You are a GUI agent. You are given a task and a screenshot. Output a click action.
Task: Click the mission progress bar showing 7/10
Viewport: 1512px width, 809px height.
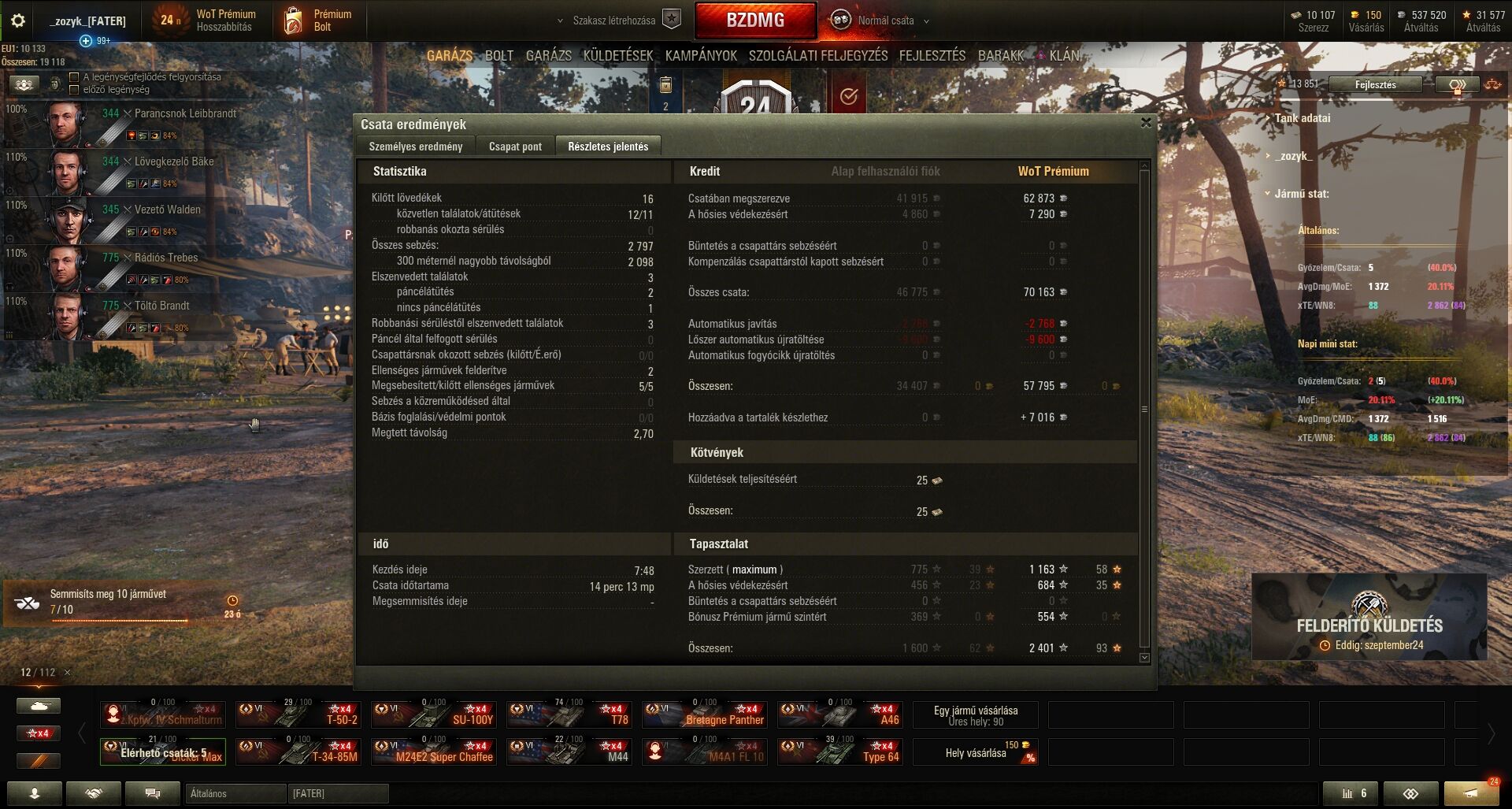(120, 620)
